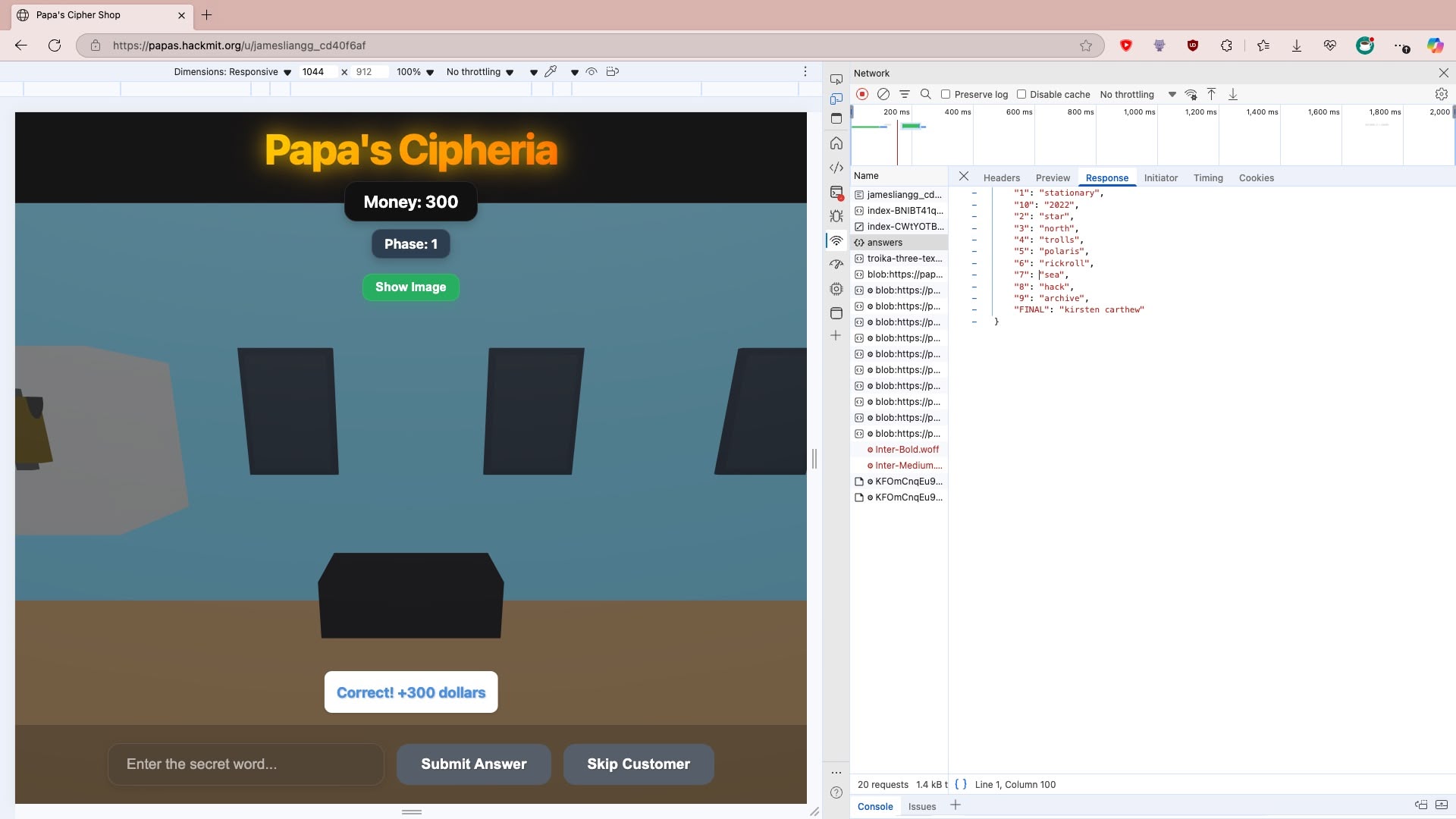1456x819 pixels.
Task: Select the troika-three-tex request row
Action: click(x=899, y=259)
